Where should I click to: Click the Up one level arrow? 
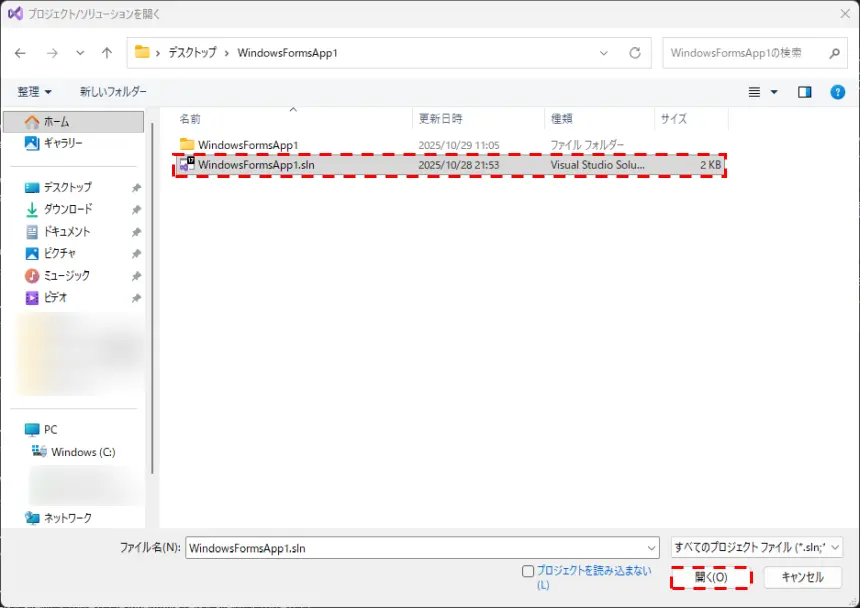[107, 53]
